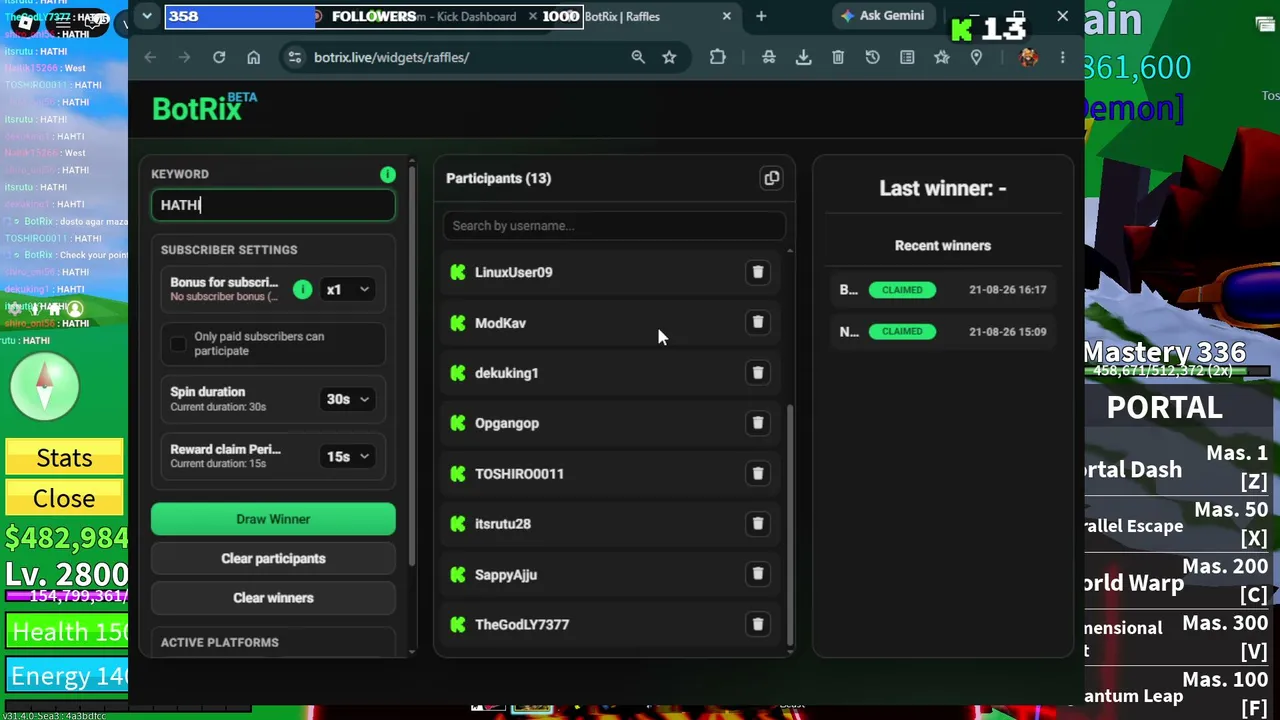The image size is (1280, 720).
Task: Click the Search by username field
Action: pyautogui.click(x=614, y=225)
